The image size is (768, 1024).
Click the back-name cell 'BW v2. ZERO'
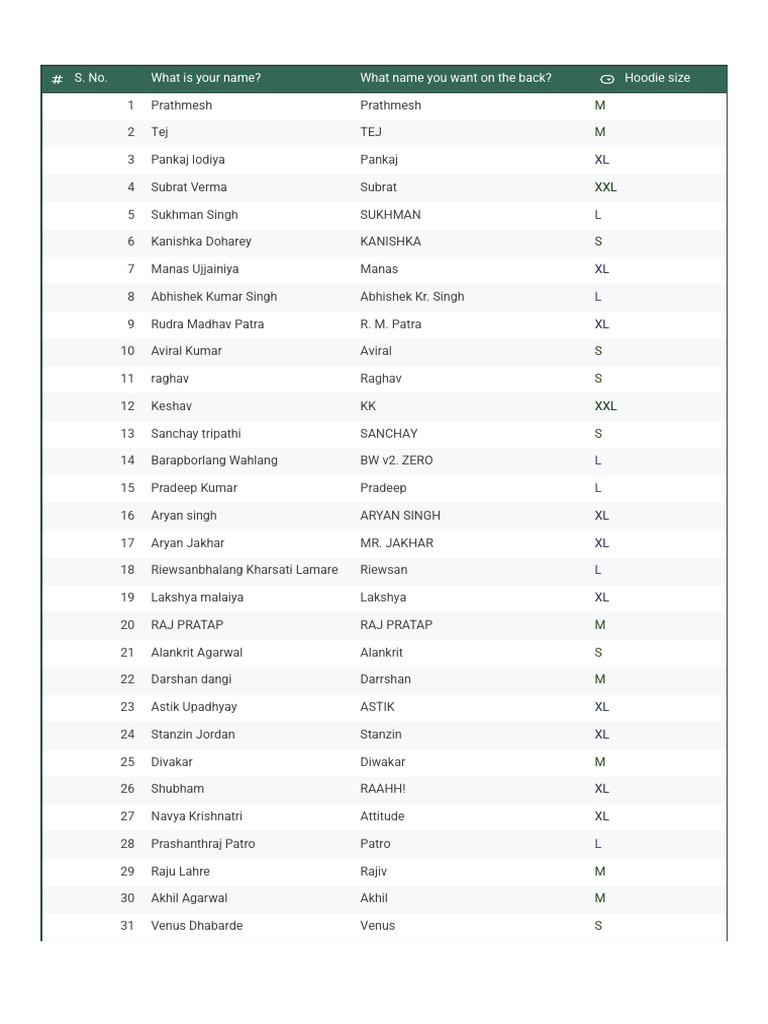(x=396, y=461)
